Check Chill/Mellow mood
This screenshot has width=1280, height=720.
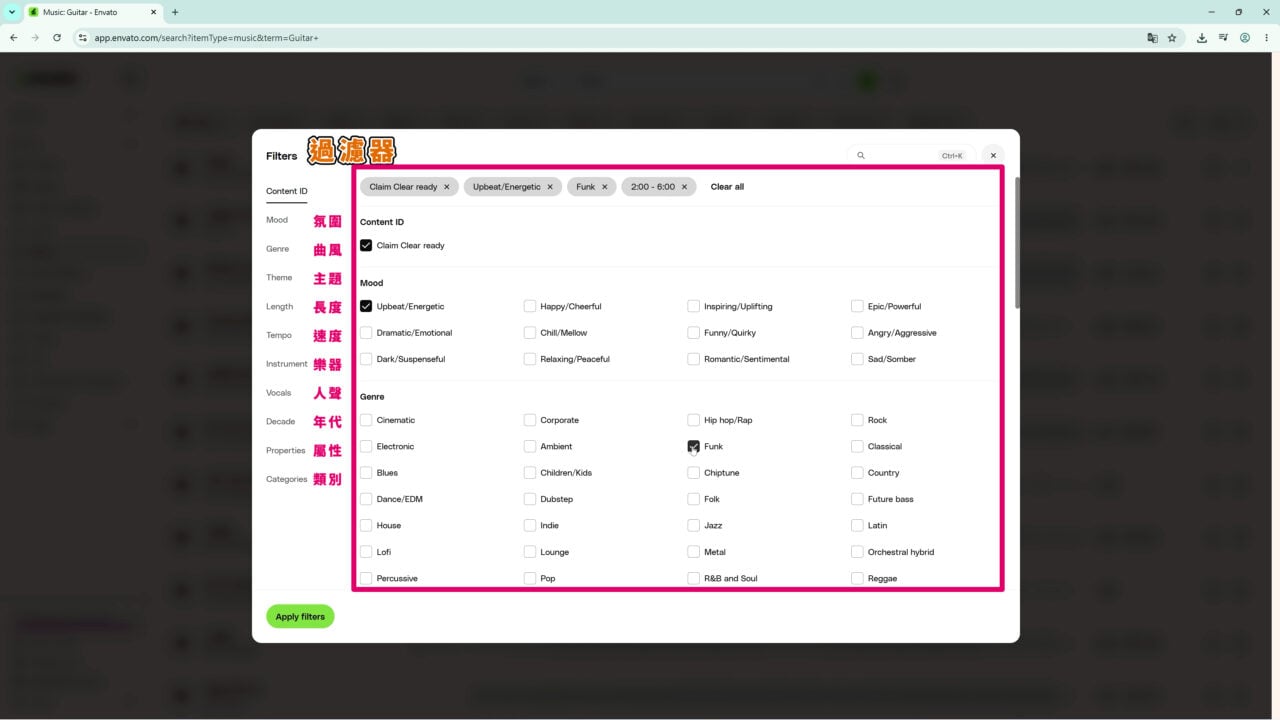click(x=530, y=333)
